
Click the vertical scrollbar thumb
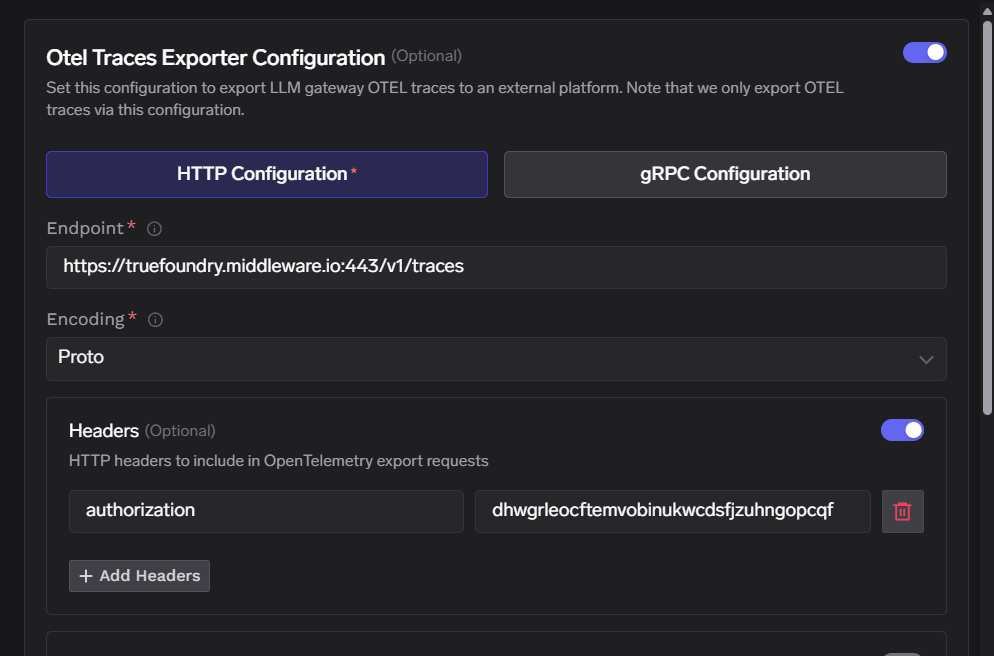[987, 218]
